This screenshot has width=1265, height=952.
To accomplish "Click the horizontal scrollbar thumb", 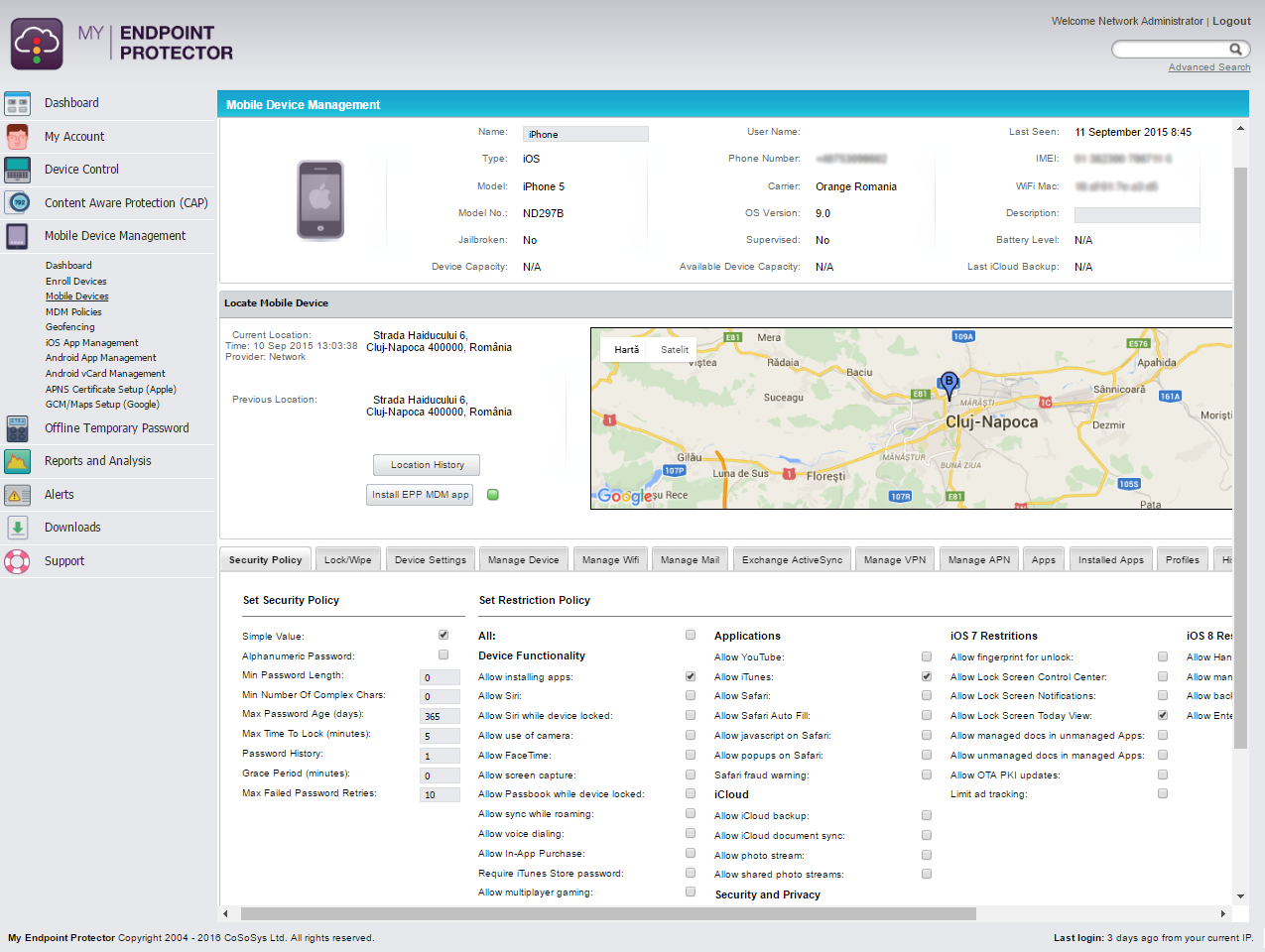I will click(x=608, y=913).
